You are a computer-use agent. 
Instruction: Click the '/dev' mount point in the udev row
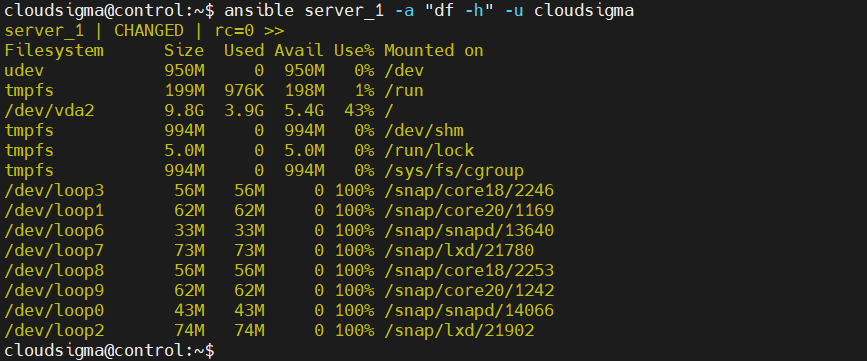tap(404, 71)
